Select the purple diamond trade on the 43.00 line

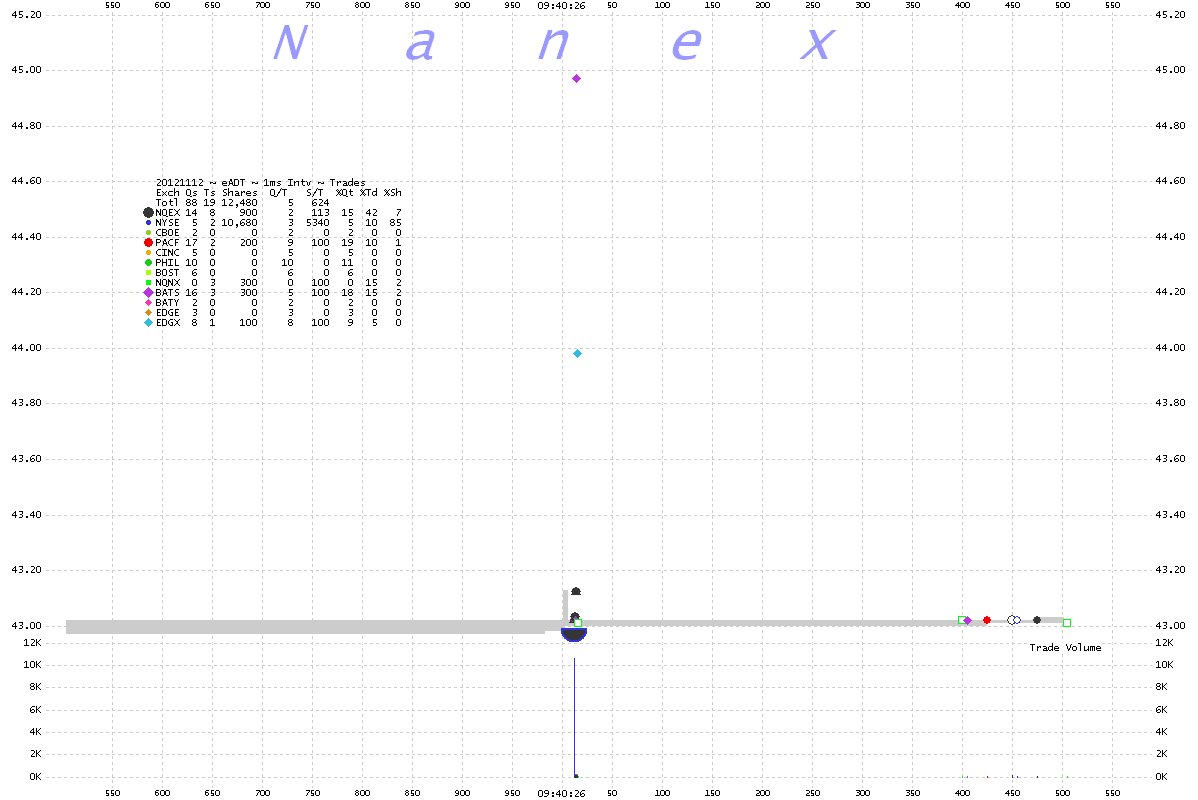tap(968, 620)
